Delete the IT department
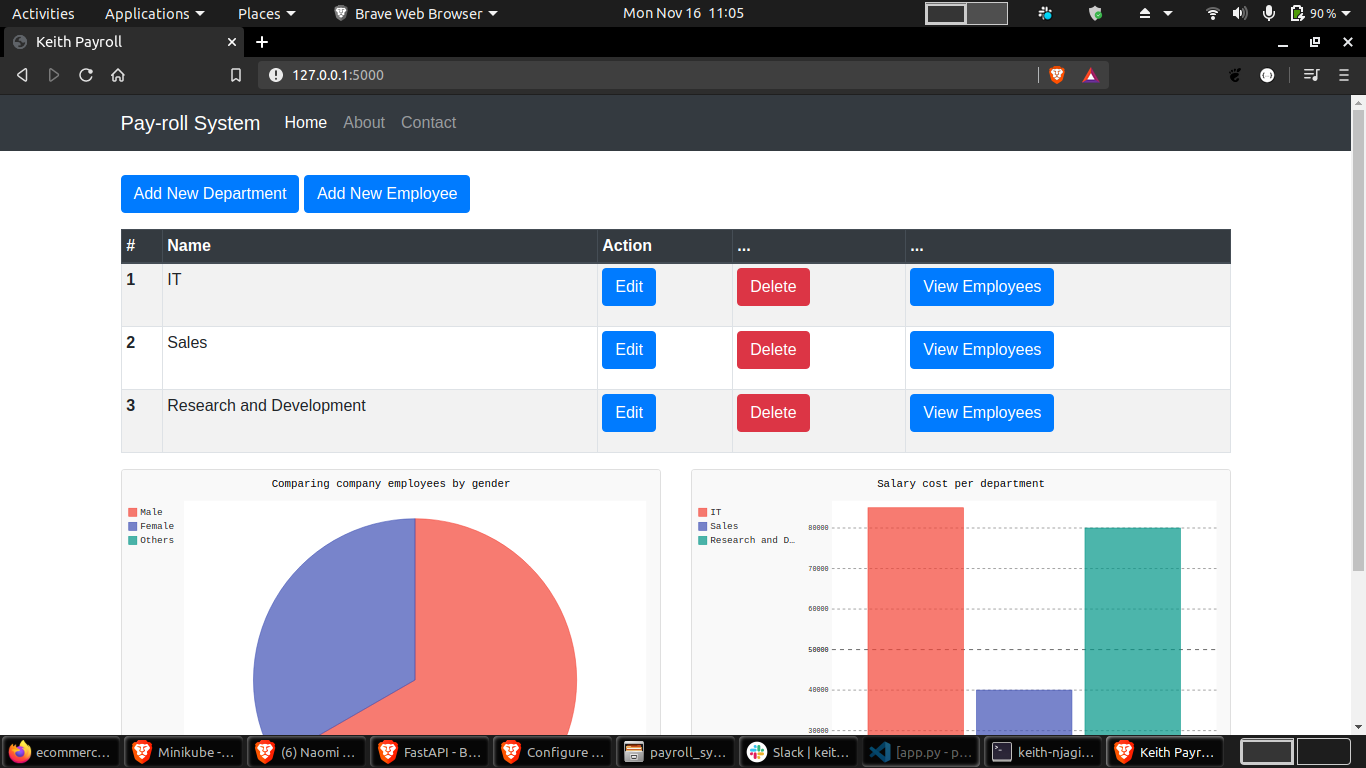This screenshot has width=1366, height=768. (773, 287)
